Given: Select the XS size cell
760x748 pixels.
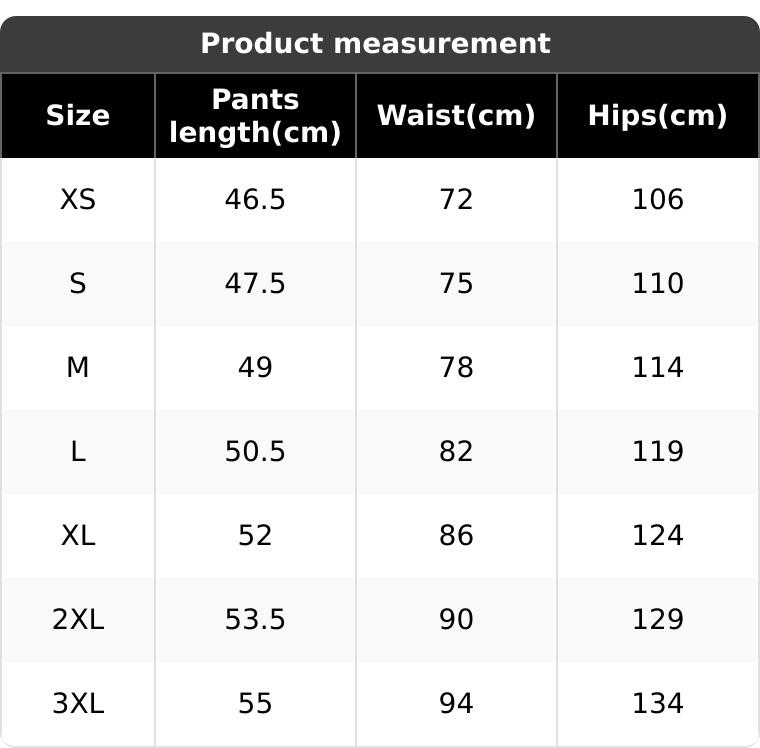Looking at the screenshot, I should coord(78,200).
